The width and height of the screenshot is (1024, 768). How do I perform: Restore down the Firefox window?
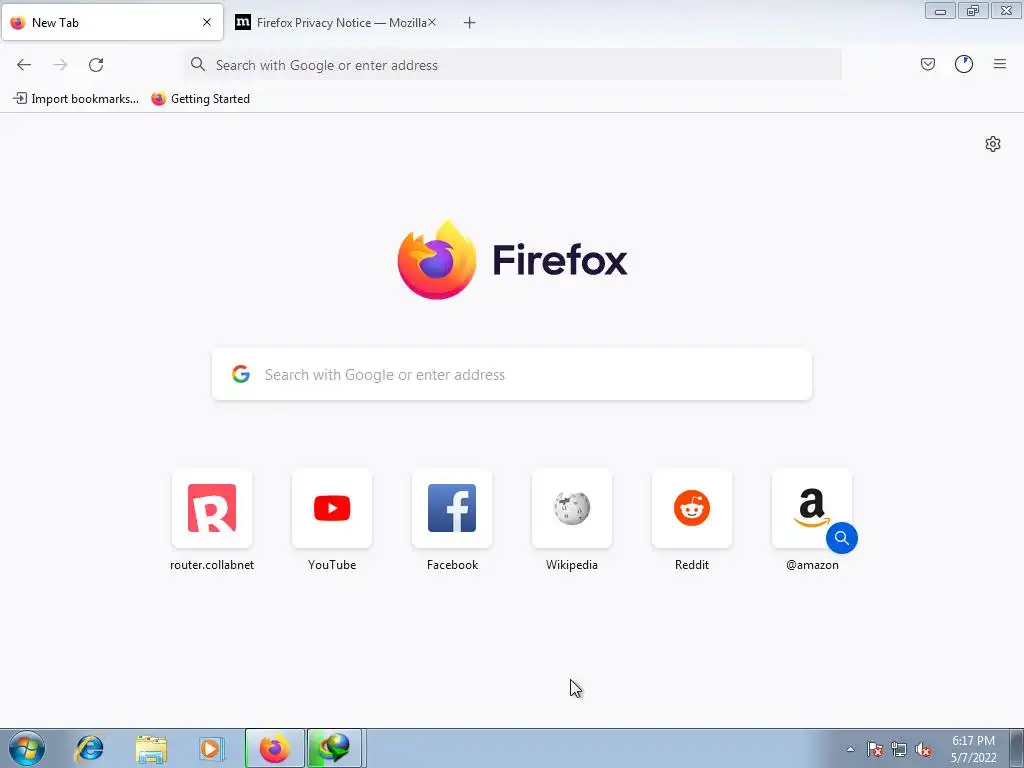pyautogui.click(x=973, y=10)
